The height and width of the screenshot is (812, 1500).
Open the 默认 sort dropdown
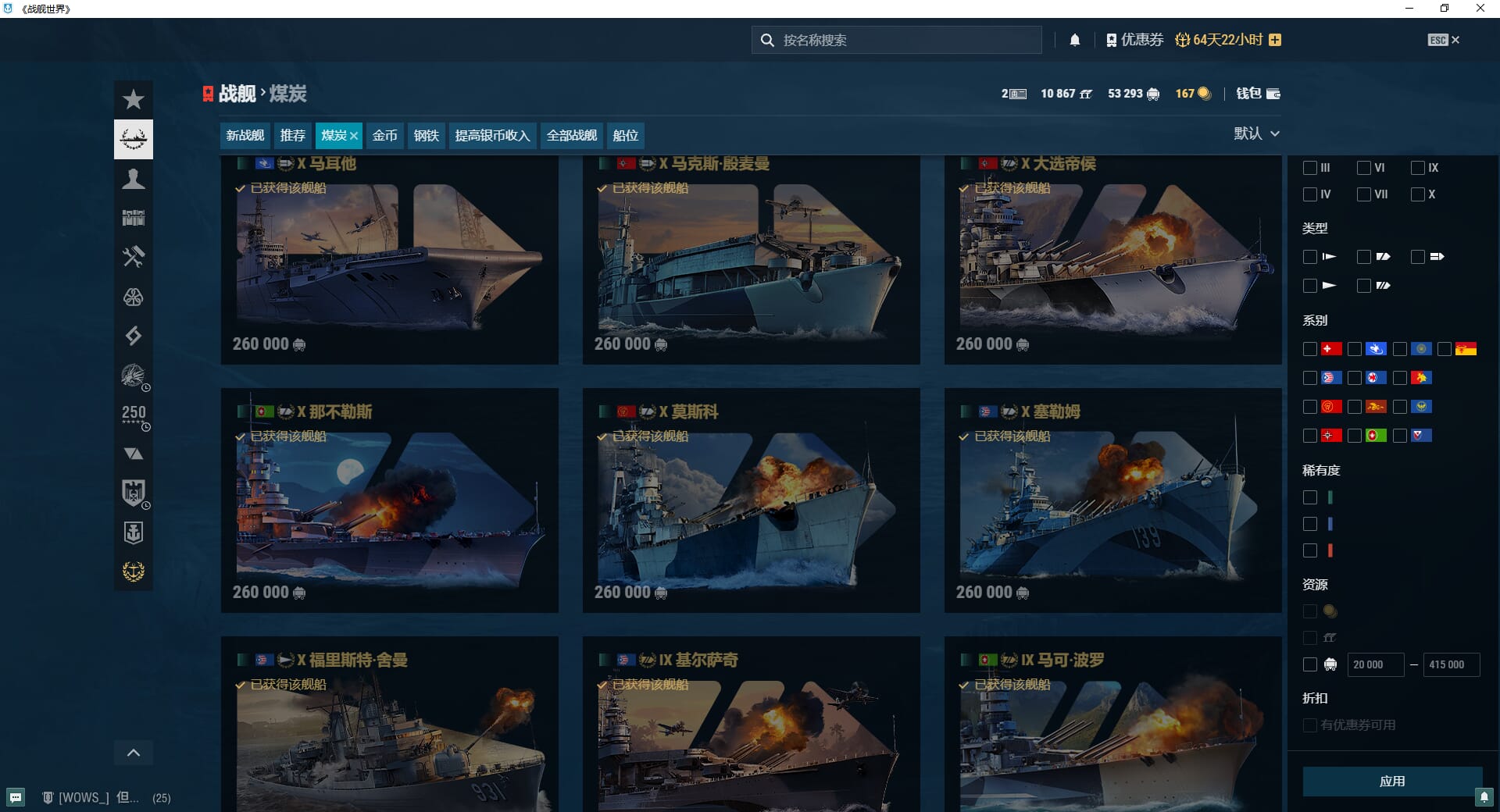[1256, 134]
